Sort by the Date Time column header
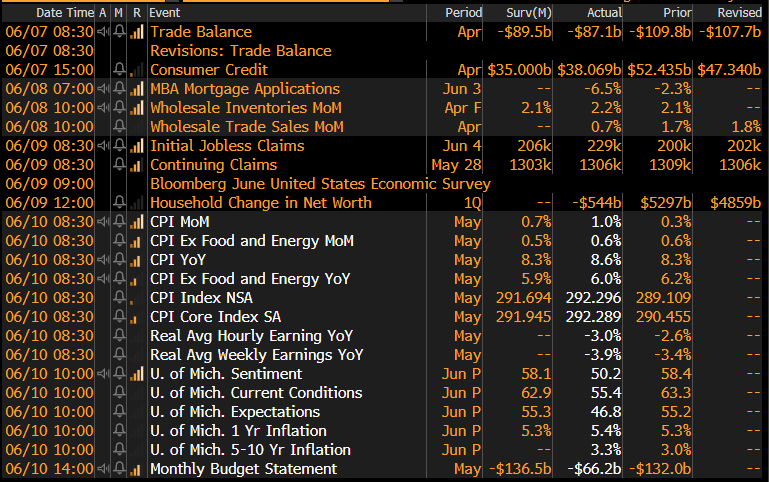 [50, 12]
